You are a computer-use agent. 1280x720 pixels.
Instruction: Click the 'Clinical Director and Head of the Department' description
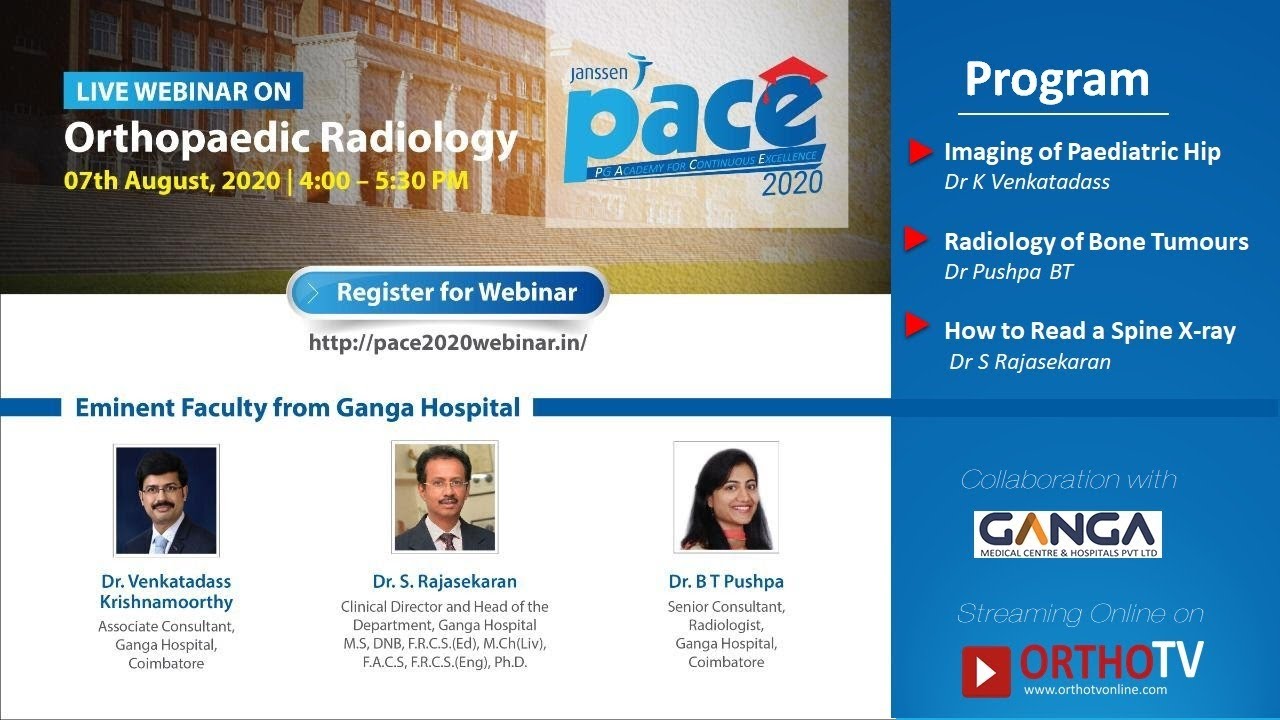click(445, 616)
